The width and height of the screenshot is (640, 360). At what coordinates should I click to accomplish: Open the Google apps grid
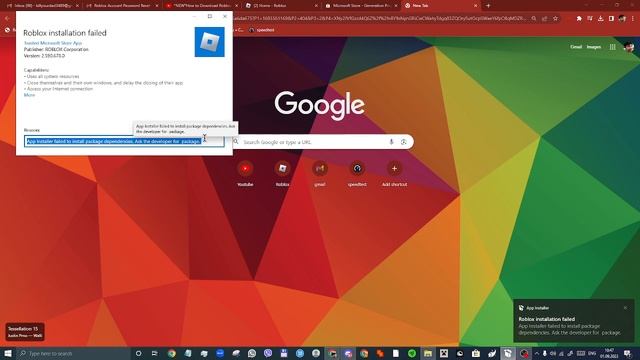click(x=613, y=47)
